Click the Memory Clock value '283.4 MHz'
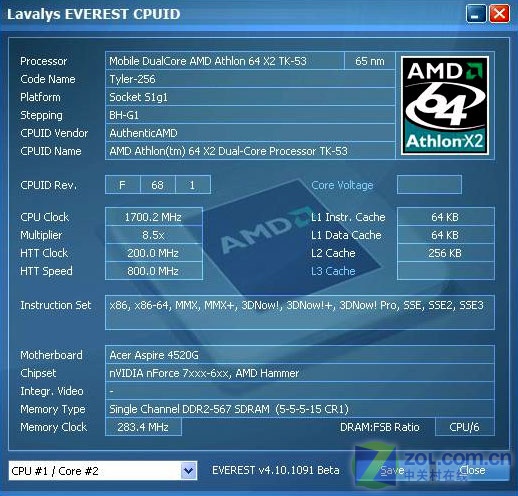 143,427
